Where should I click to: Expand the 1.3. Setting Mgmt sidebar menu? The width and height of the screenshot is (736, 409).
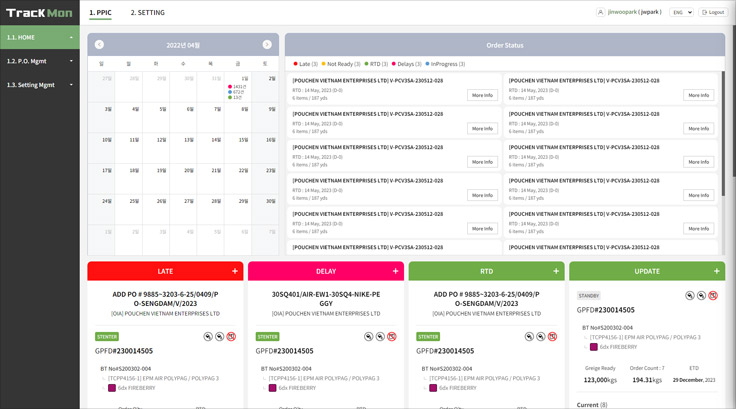[40, 85]
